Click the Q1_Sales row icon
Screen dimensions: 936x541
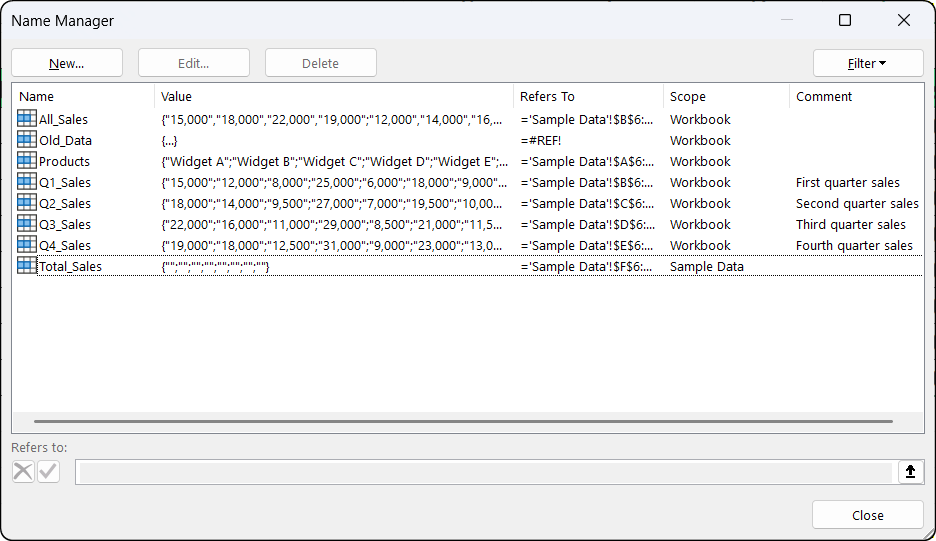pyautogui.click(x=26, y=182)
